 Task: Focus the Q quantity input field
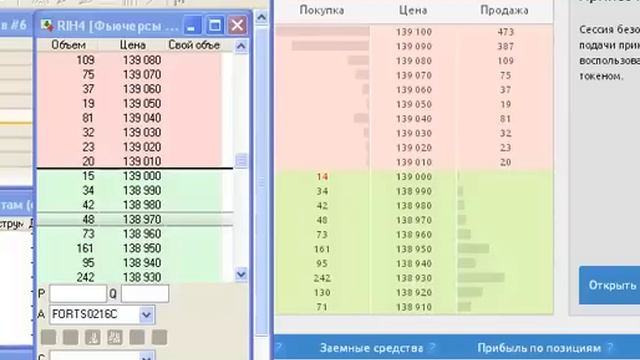145,293
